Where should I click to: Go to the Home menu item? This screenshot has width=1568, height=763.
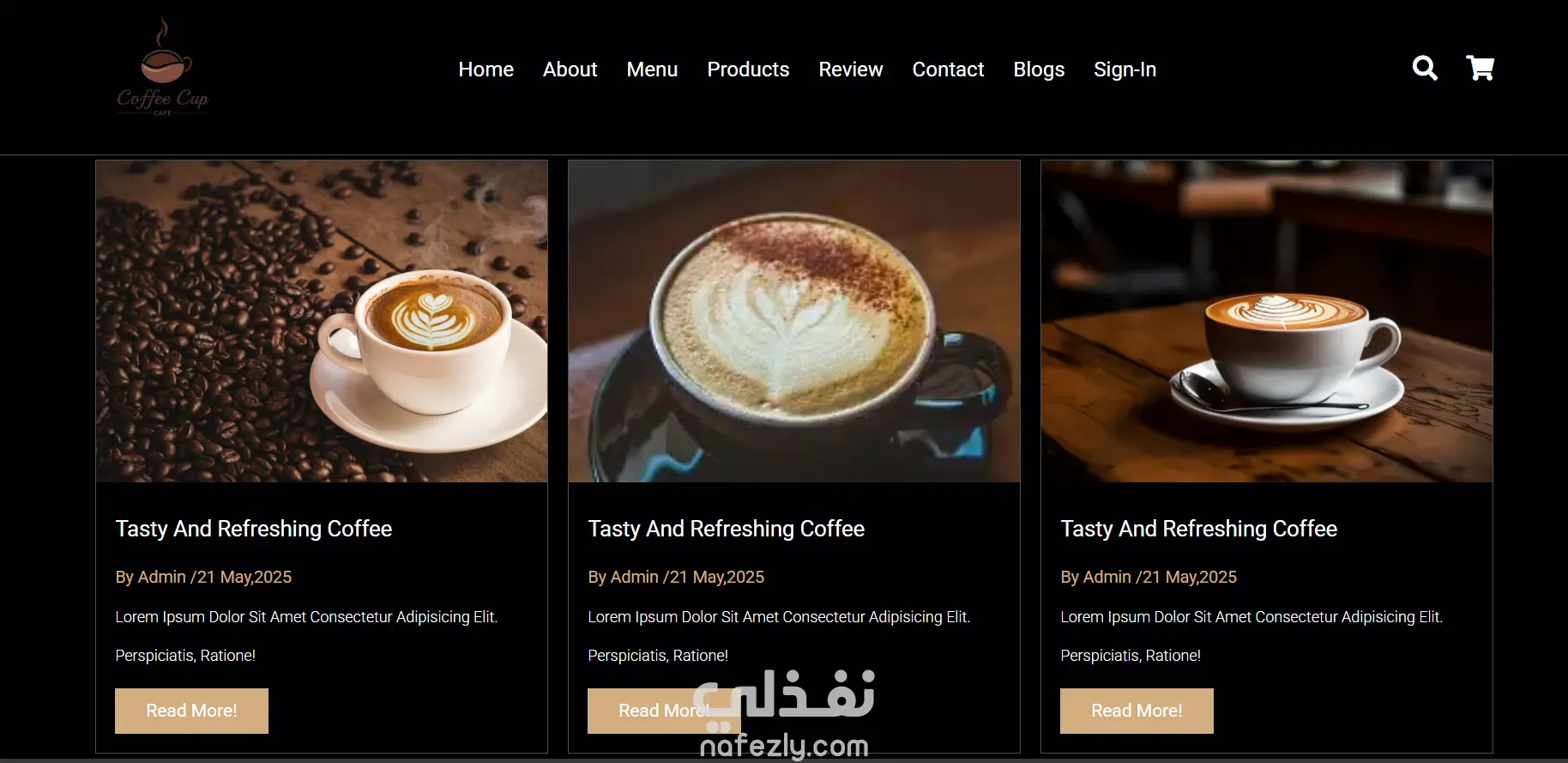tap(485, 70)
